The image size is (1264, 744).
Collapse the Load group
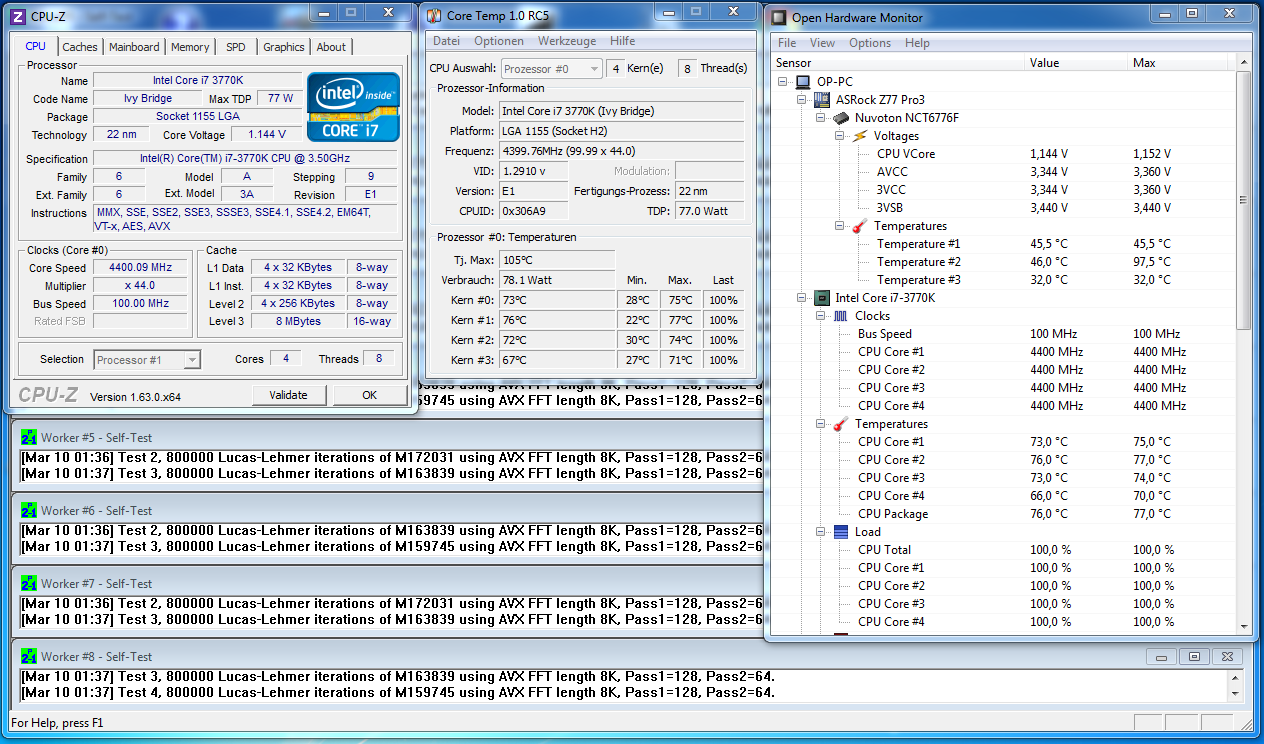click(821, 532)
